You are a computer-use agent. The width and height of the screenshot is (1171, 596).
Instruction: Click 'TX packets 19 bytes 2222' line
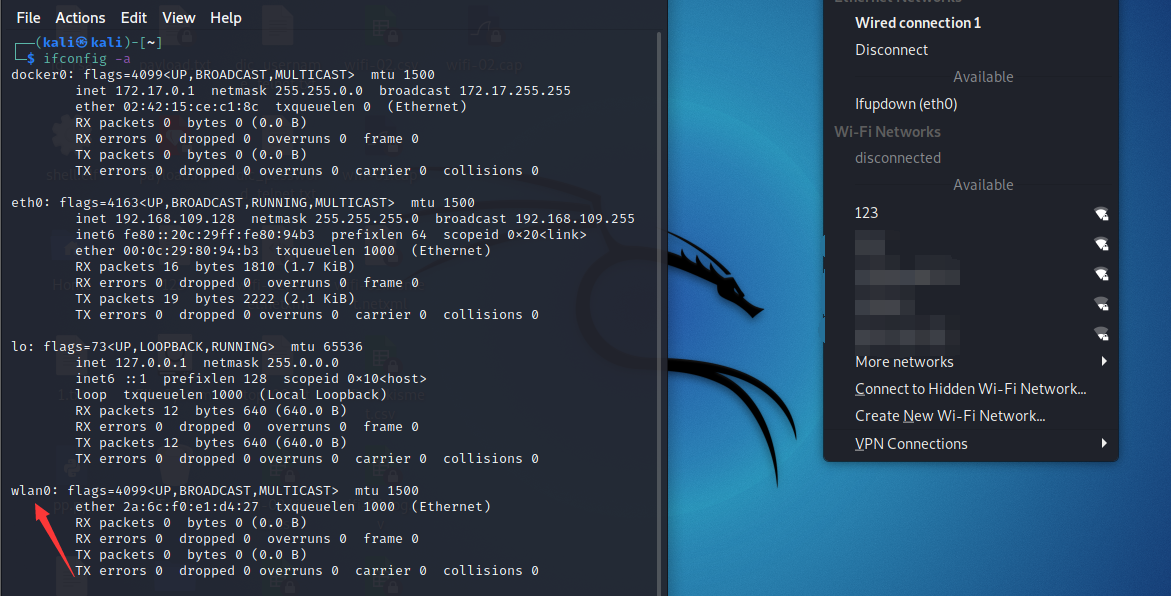tap(215, 299)
